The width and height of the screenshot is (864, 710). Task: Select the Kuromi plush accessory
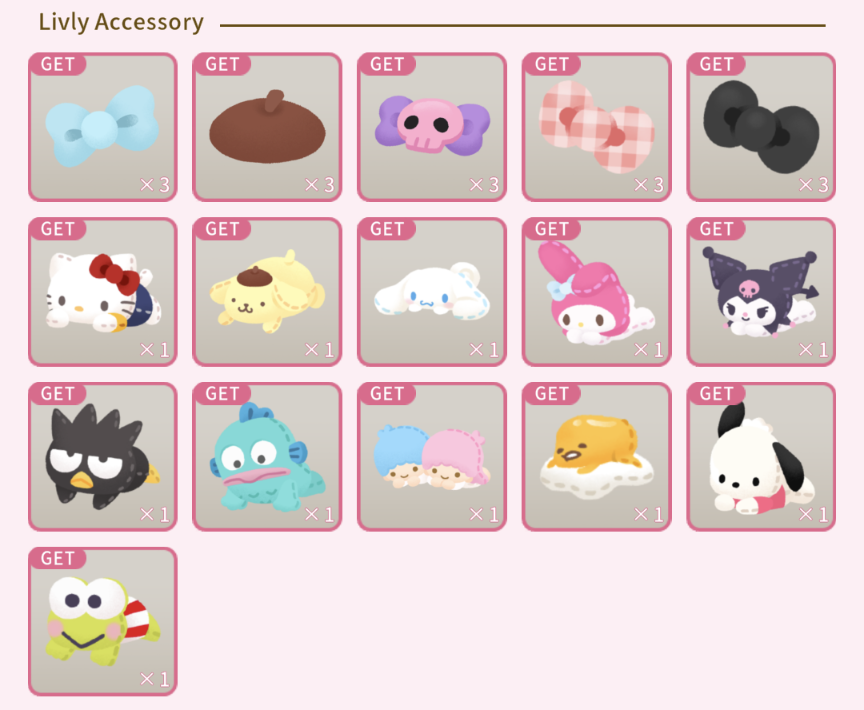coord(761,292)
